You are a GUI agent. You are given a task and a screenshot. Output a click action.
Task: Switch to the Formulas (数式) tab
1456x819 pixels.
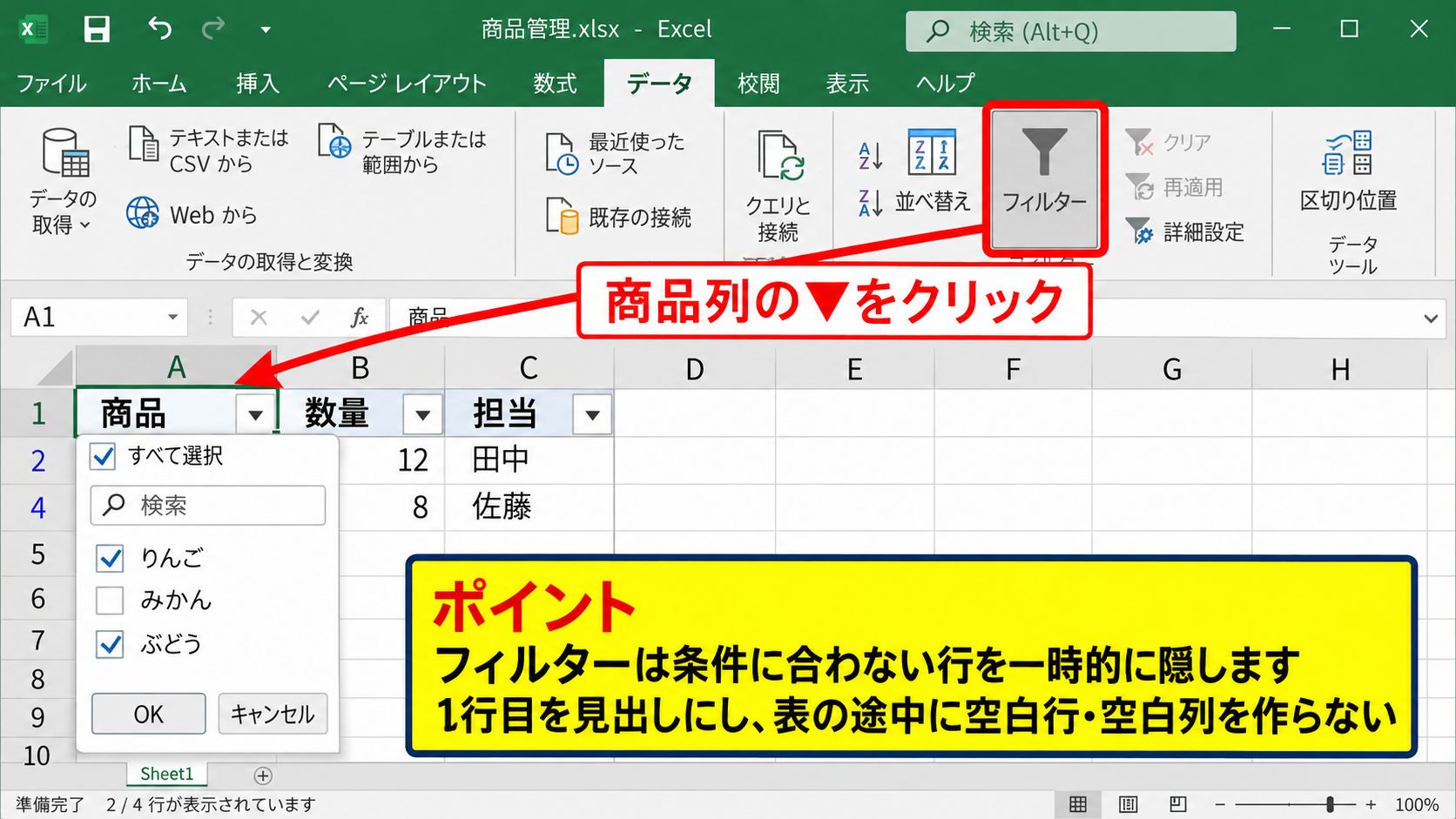pyautogui.click(x=555, y=84)
